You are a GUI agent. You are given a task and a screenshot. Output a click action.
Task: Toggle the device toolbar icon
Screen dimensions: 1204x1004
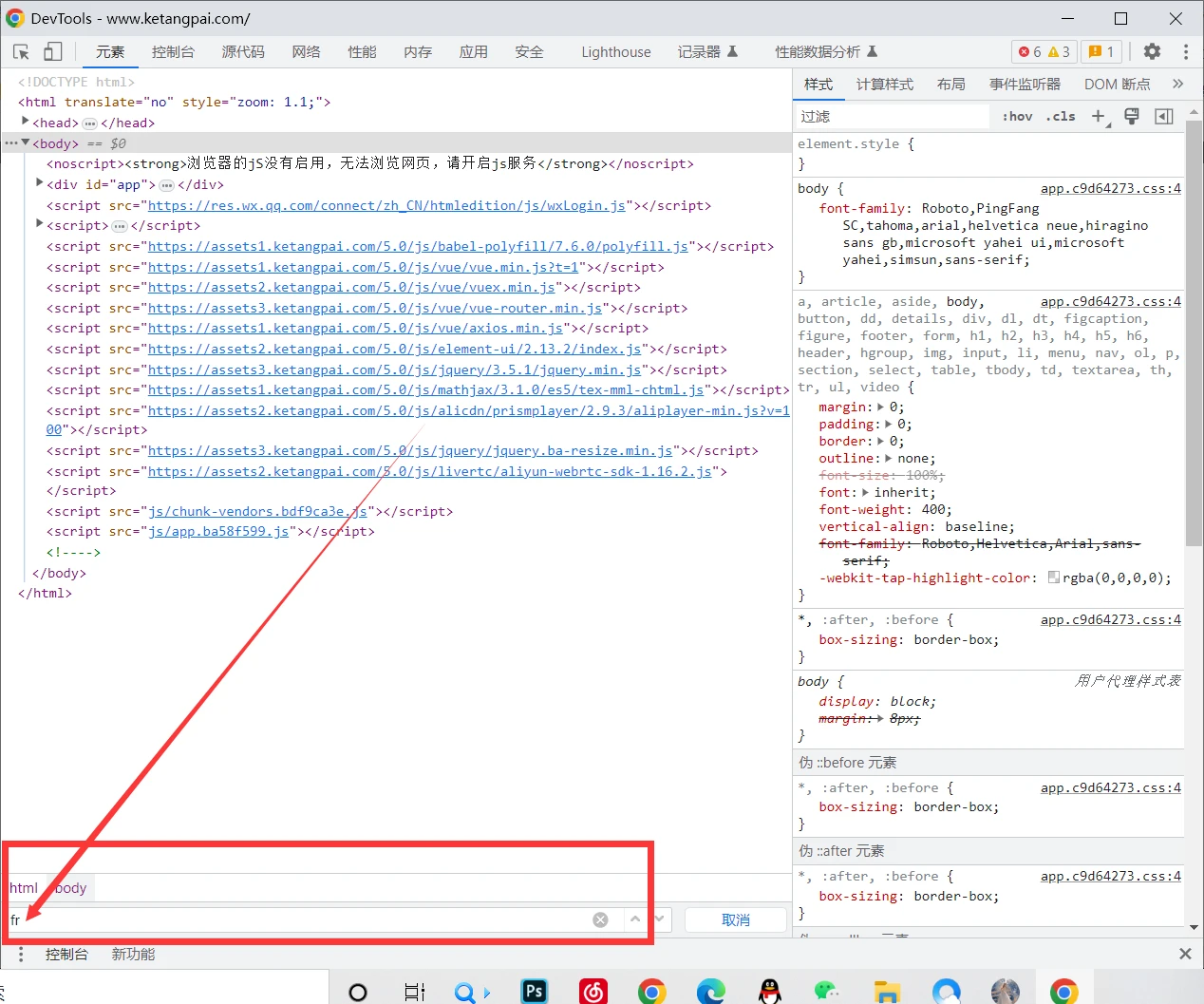click(x=53, y=52)
